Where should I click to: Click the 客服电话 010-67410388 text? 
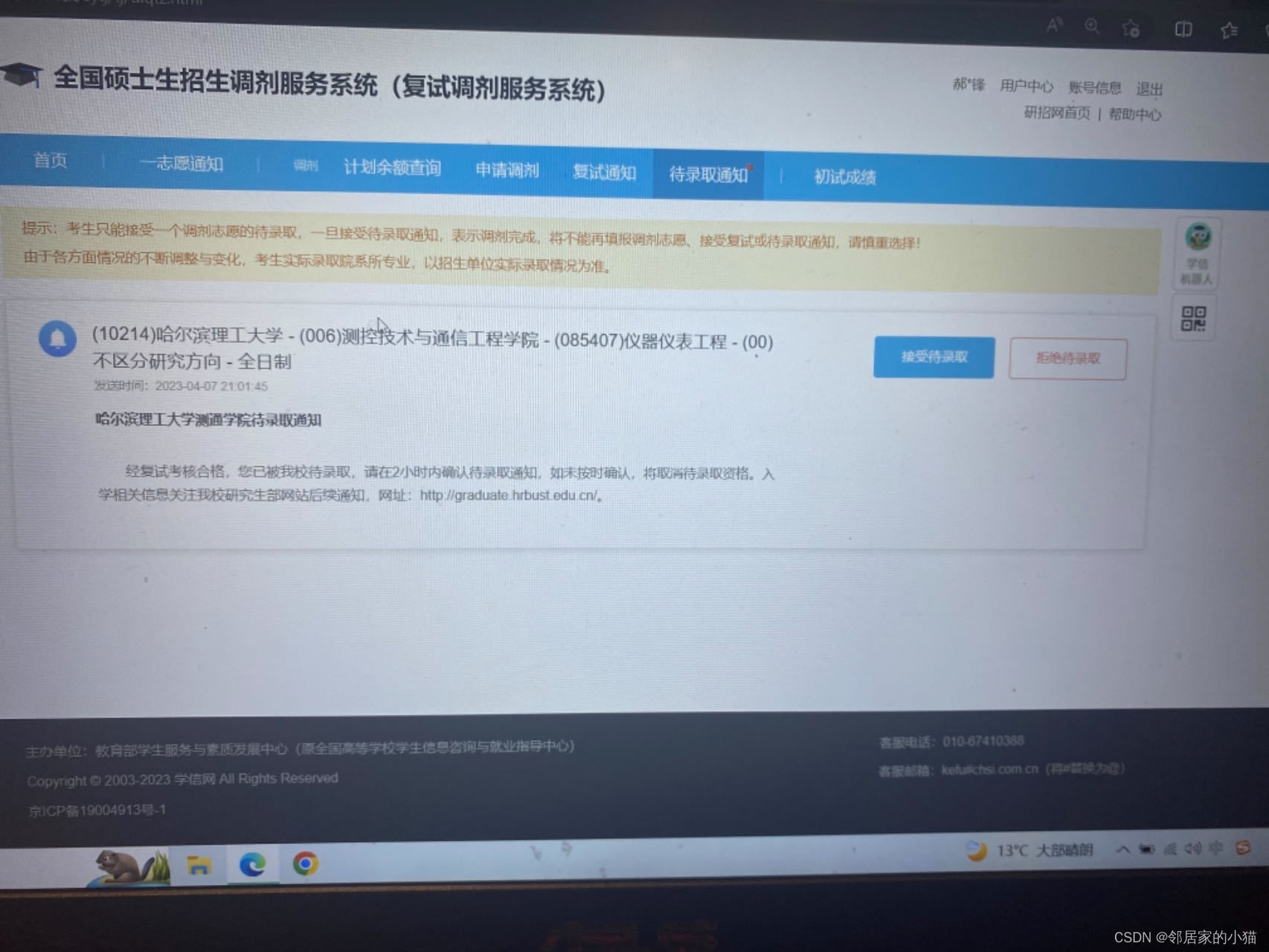(951, 742)
